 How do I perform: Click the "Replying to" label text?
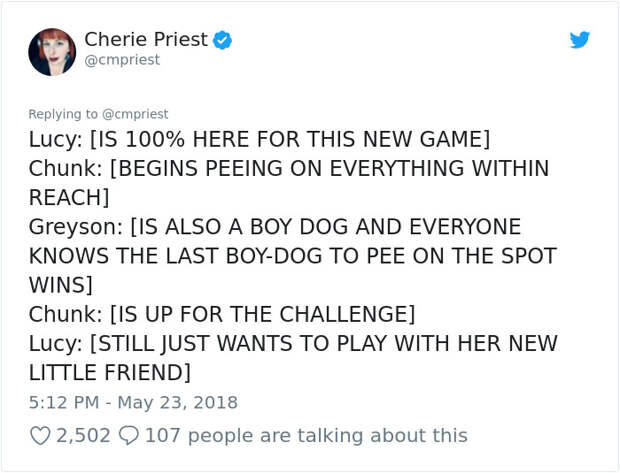pos(63,114)
